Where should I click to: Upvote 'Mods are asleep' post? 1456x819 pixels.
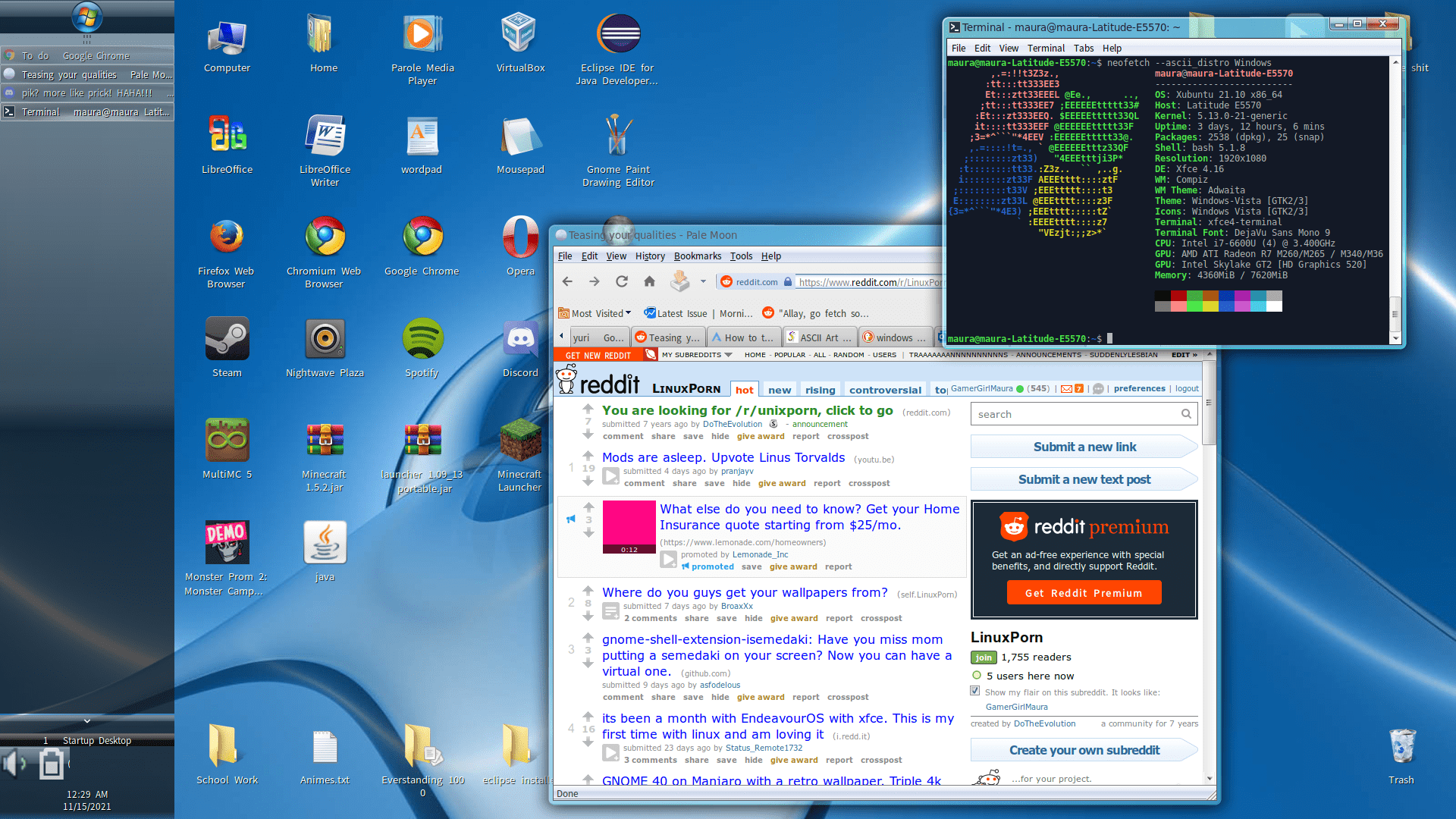coord(588,456)
